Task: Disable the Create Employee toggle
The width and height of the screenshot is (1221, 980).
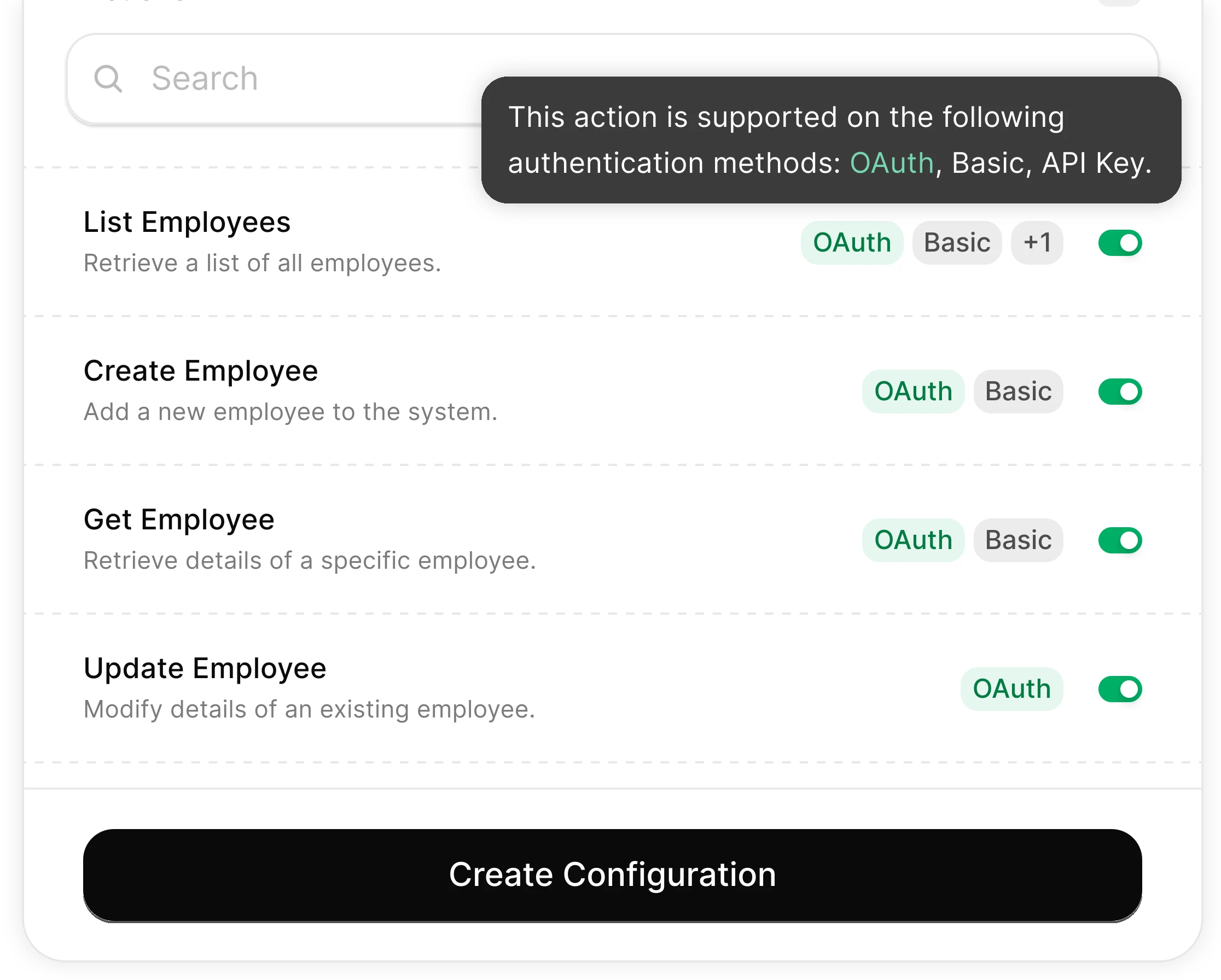Action: click(x=1120, y=392)
